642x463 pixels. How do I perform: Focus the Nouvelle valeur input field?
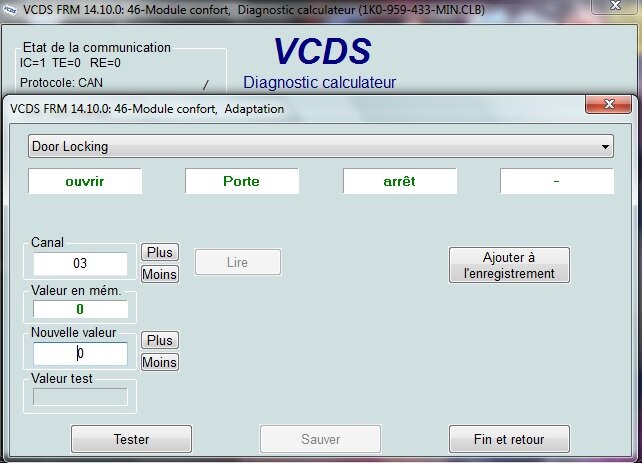coord(80,353)
